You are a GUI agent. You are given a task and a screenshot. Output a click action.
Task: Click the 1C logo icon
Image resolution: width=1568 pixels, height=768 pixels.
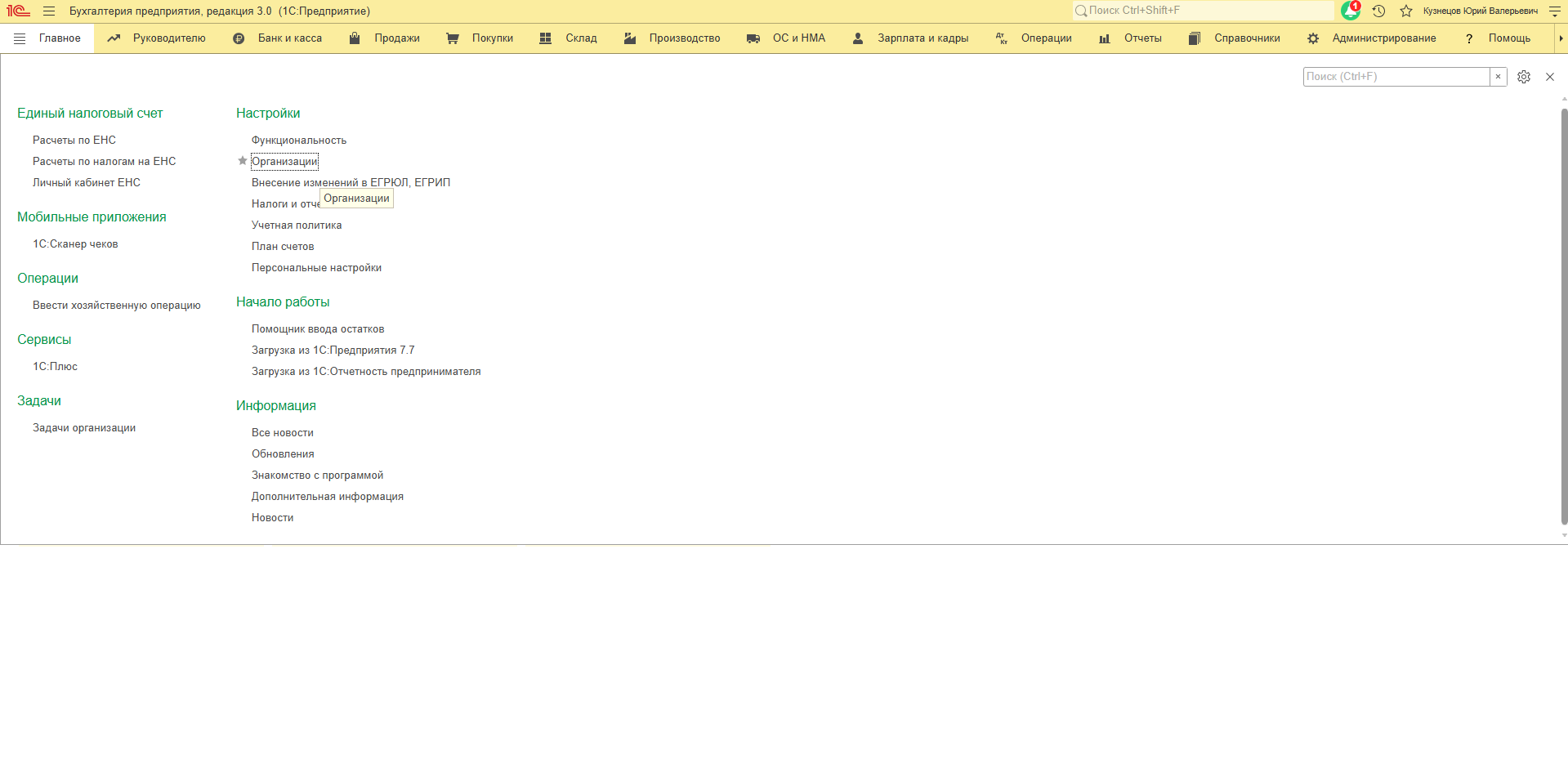18,11
